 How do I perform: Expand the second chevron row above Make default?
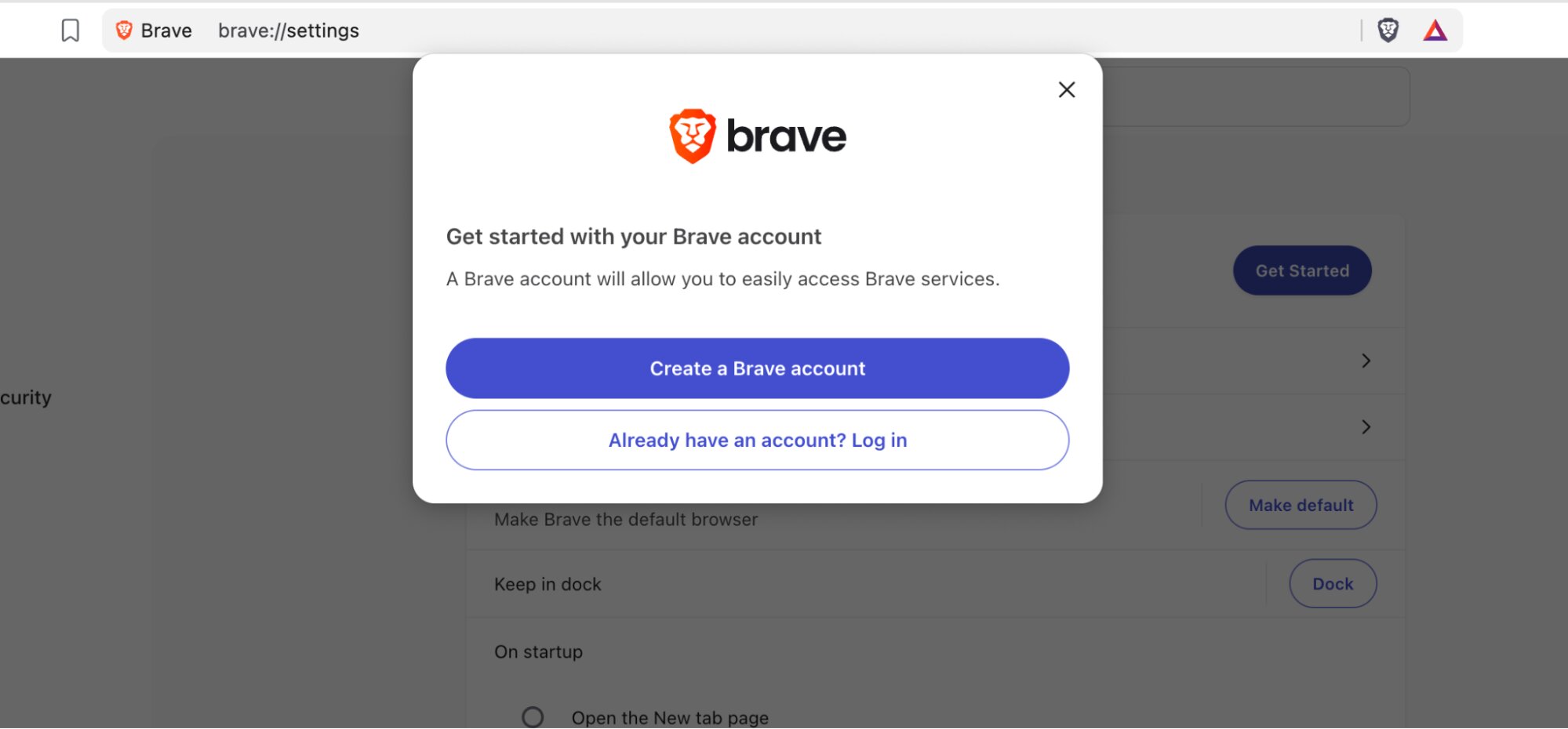[1366, 426]
